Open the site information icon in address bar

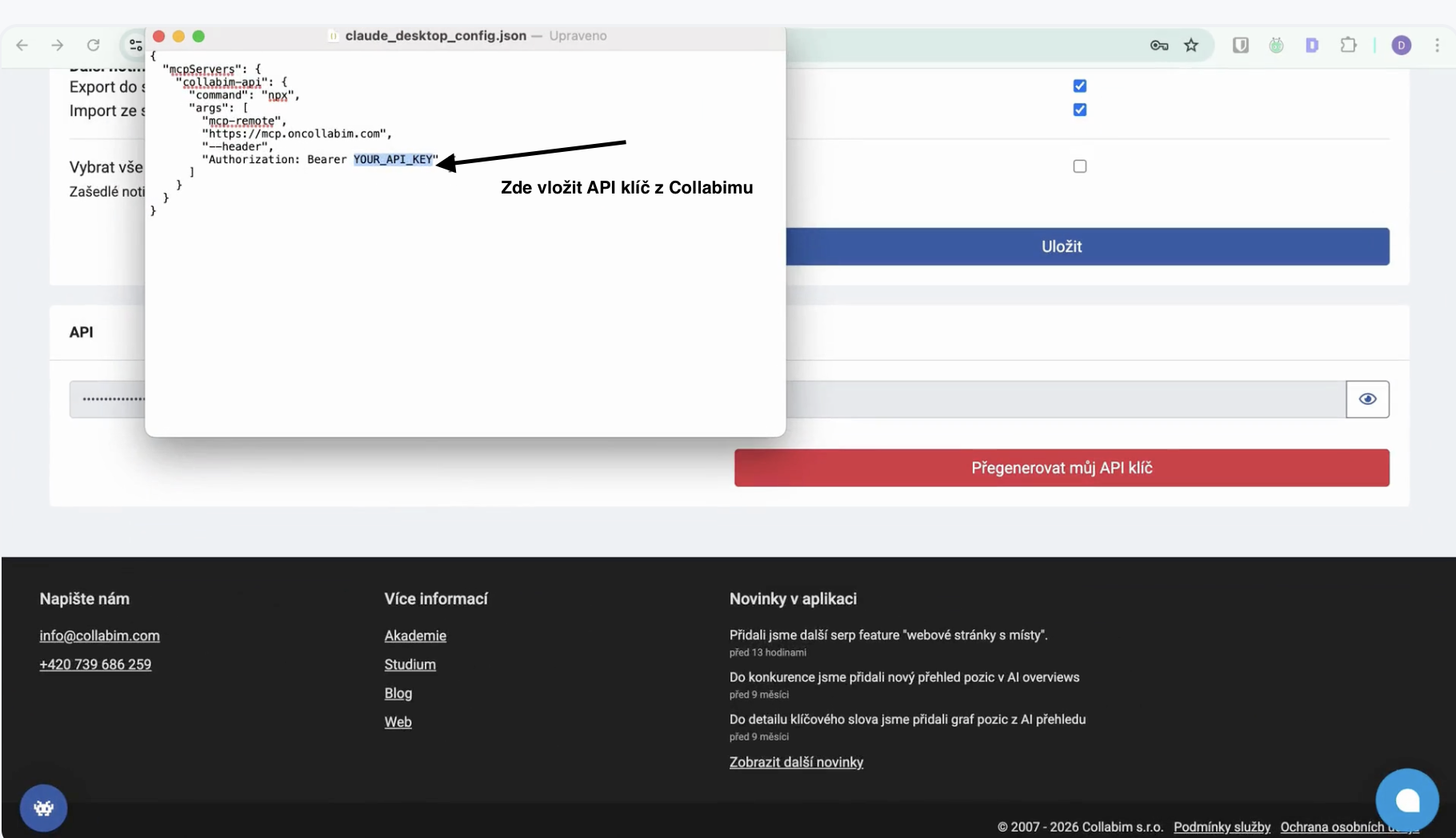click(135, 46)
